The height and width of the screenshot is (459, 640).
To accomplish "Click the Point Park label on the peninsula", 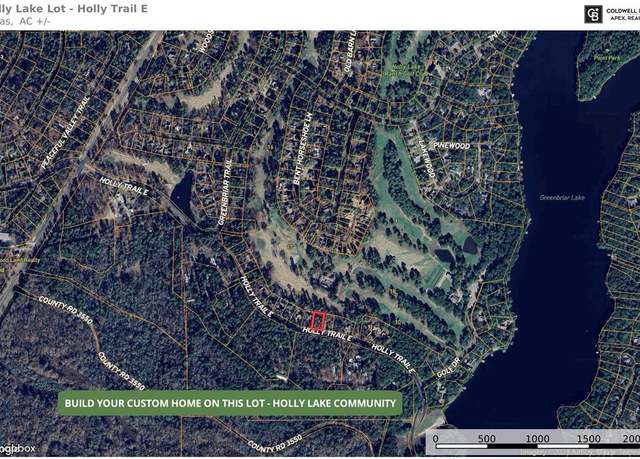I will click(607, 58).
